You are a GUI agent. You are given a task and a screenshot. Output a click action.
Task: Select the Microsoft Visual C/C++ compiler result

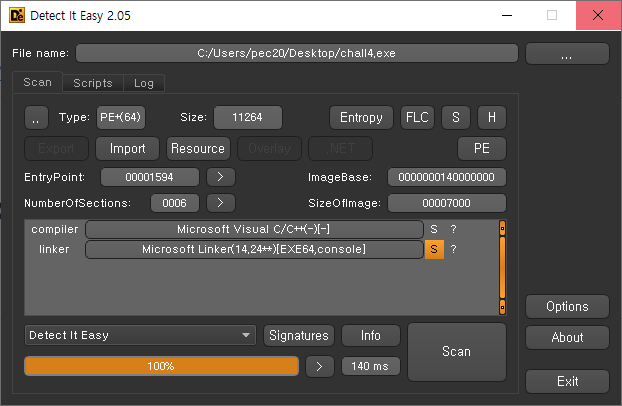click(x=254, y=229)
